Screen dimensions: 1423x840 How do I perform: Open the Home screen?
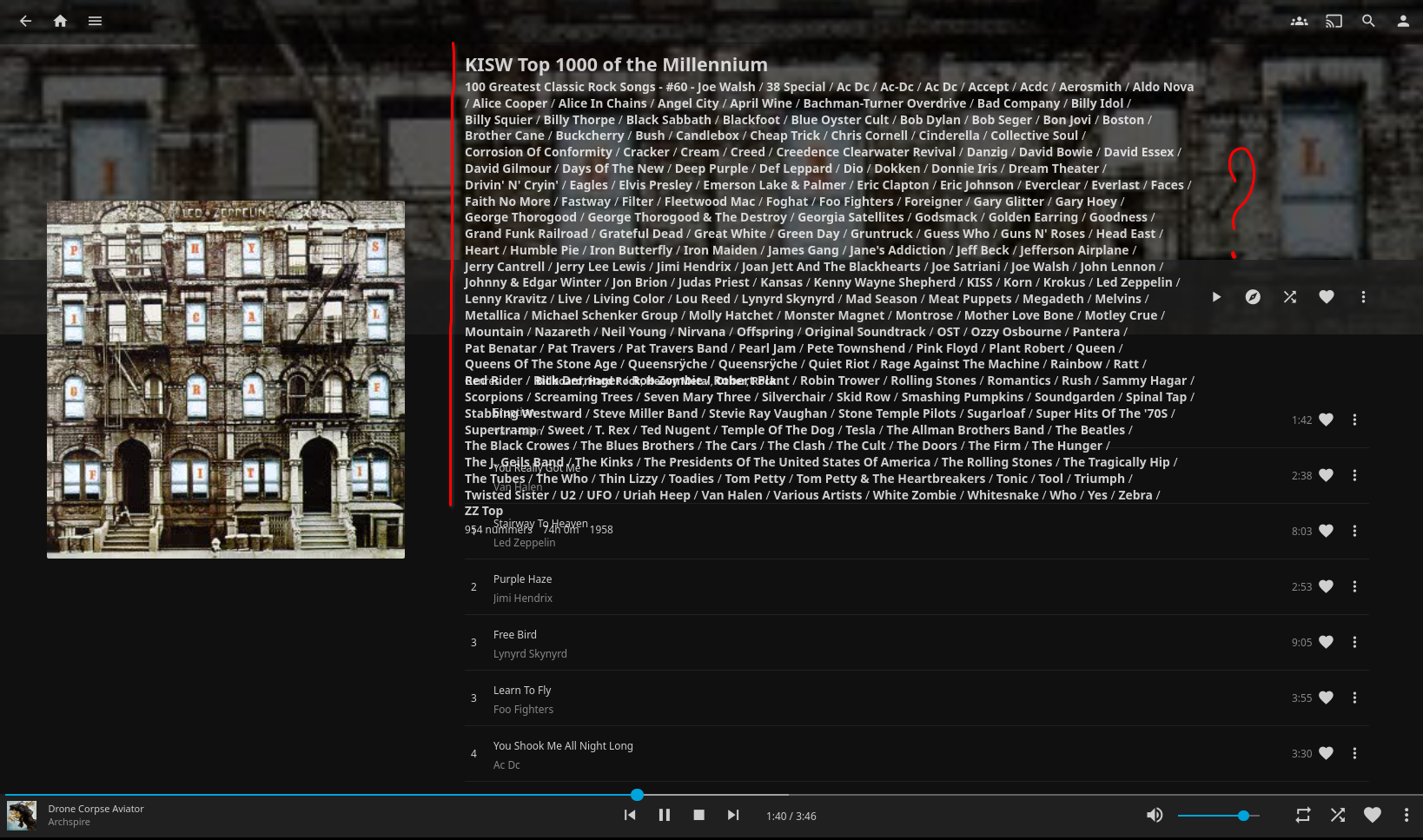[60, 21]
